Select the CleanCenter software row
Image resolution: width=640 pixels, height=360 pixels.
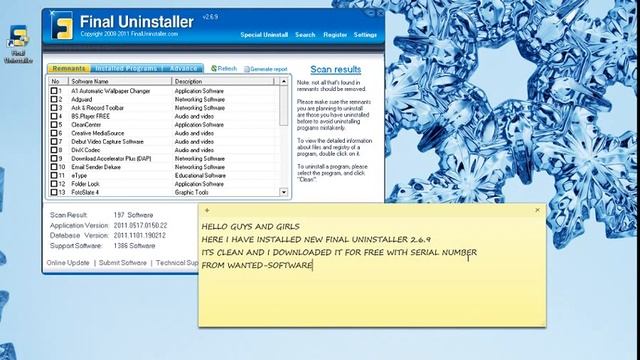click(163, 124)
